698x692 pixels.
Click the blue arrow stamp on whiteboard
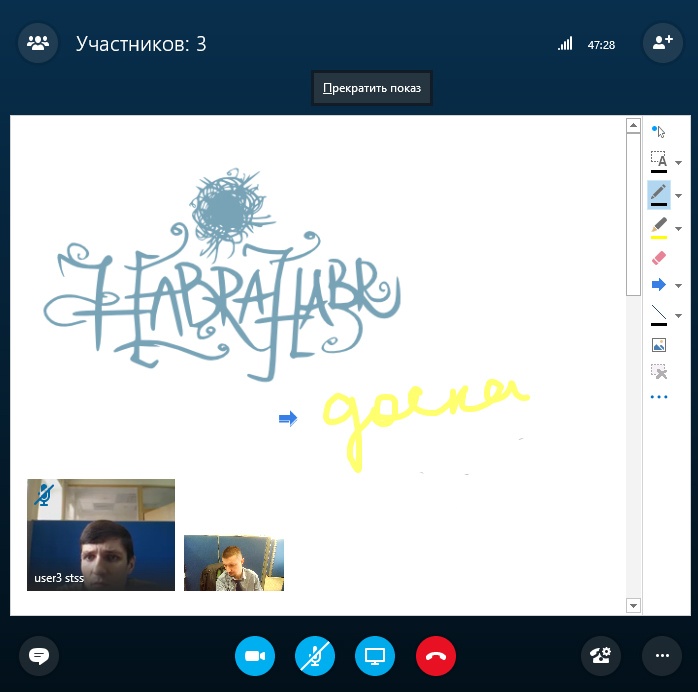coord(288,418)
